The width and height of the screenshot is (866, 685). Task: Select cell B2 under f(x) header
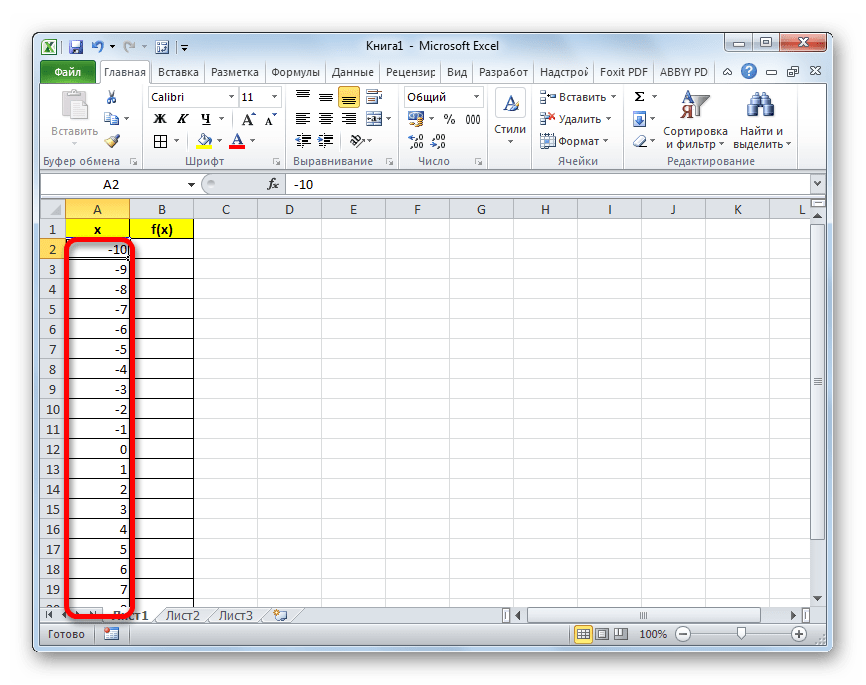[x=161, y=249]
